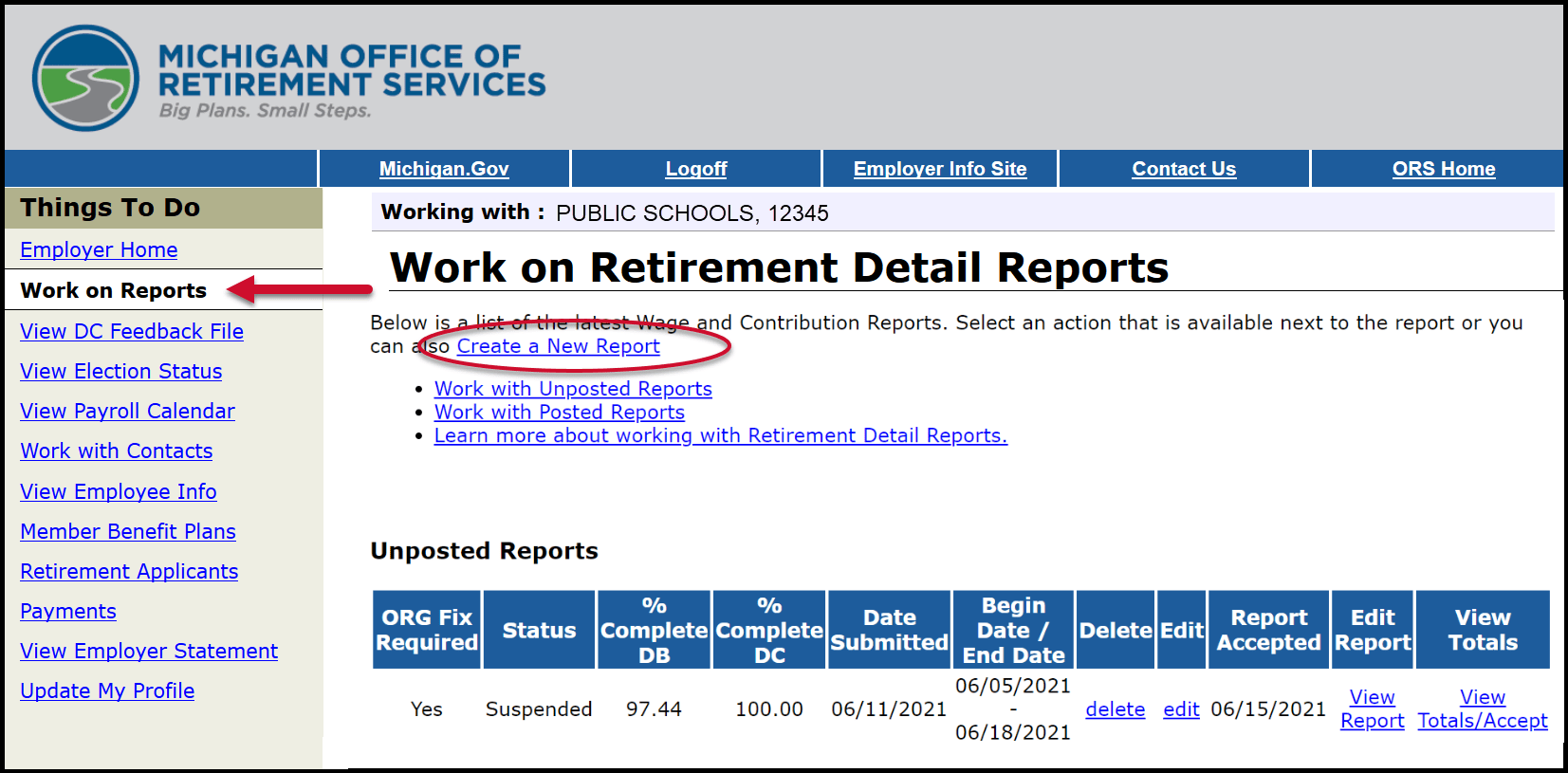Viewport: 1568px width, 773px height.
Task: Open the Michigan.Gov link
Action: point(444,169)
